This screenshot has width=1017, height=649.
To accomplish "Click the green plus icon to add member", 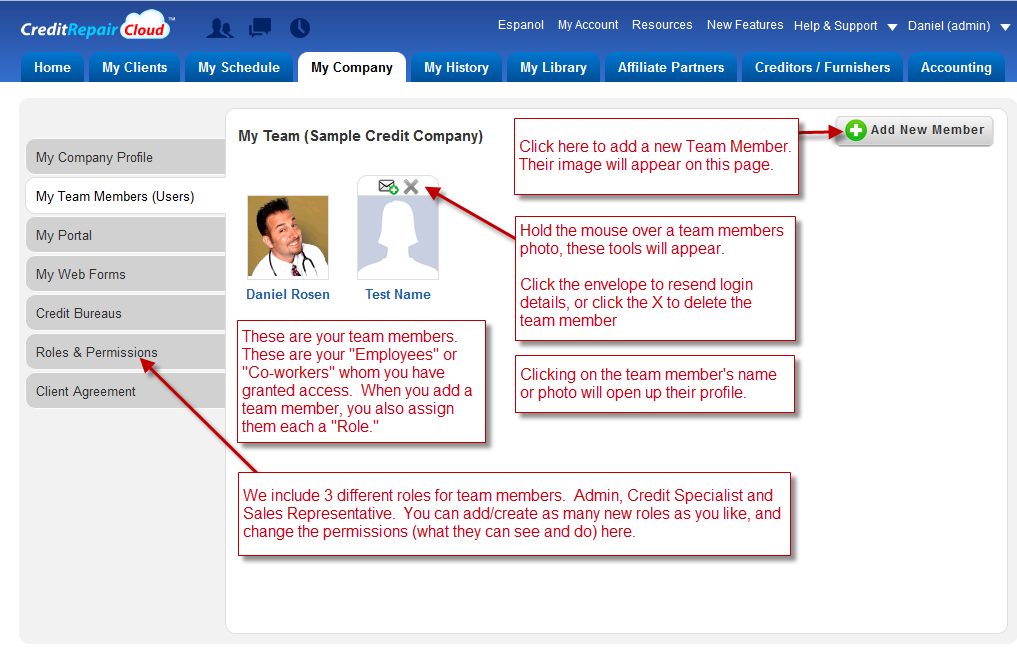I will click(855, 130).
